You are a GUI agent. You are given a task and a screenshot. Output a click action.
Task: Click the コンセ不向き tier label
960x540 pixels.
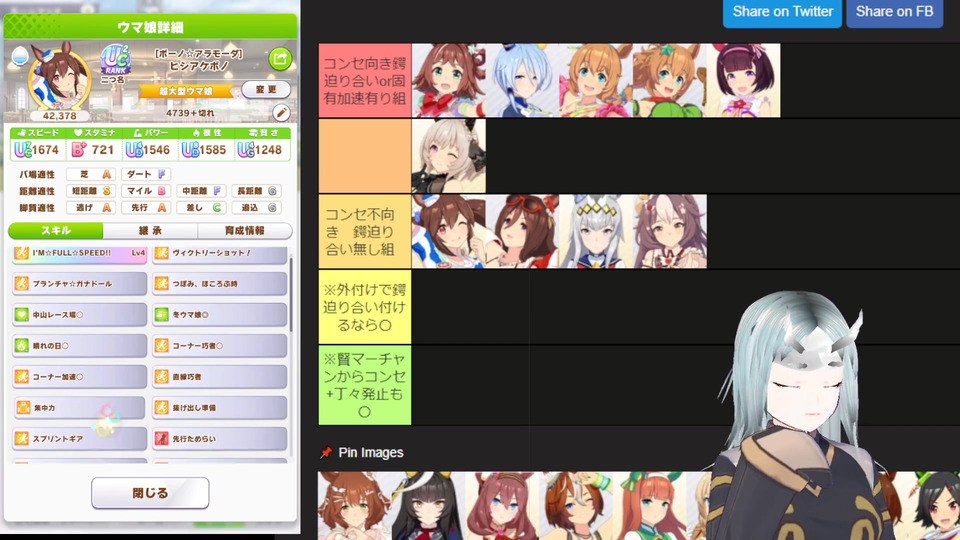pos(365,231)
